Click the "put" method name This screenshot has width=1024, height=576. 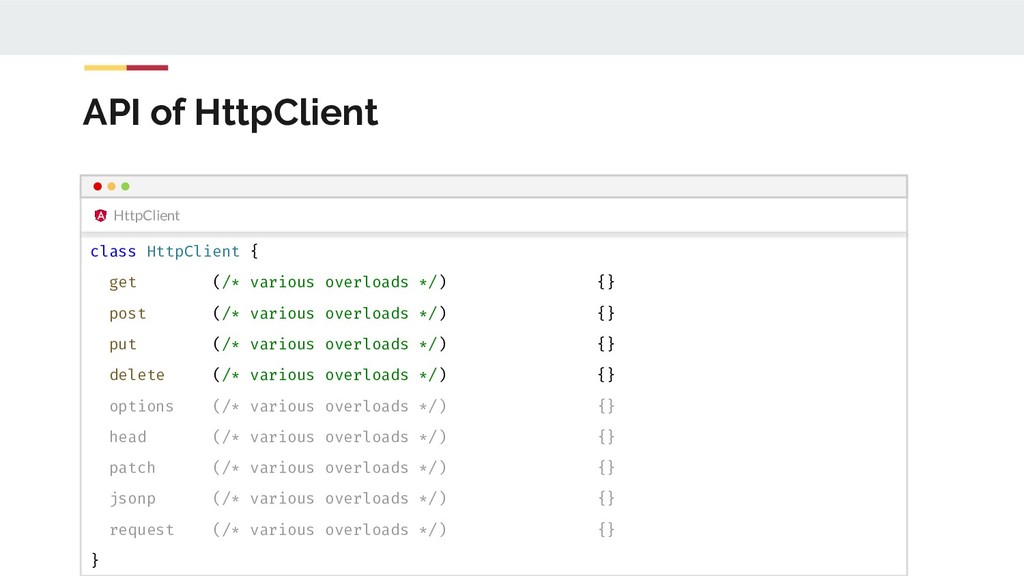pos(123,344)
